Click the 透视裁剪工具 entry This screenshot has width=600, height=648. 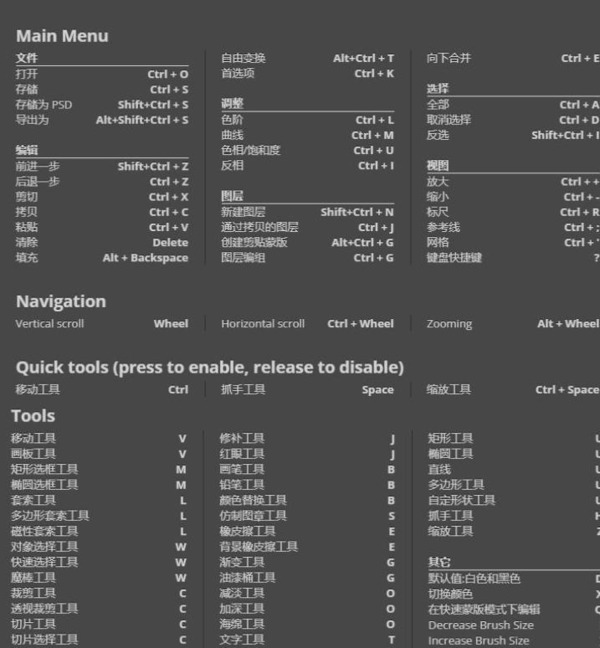tap(44, 608)
